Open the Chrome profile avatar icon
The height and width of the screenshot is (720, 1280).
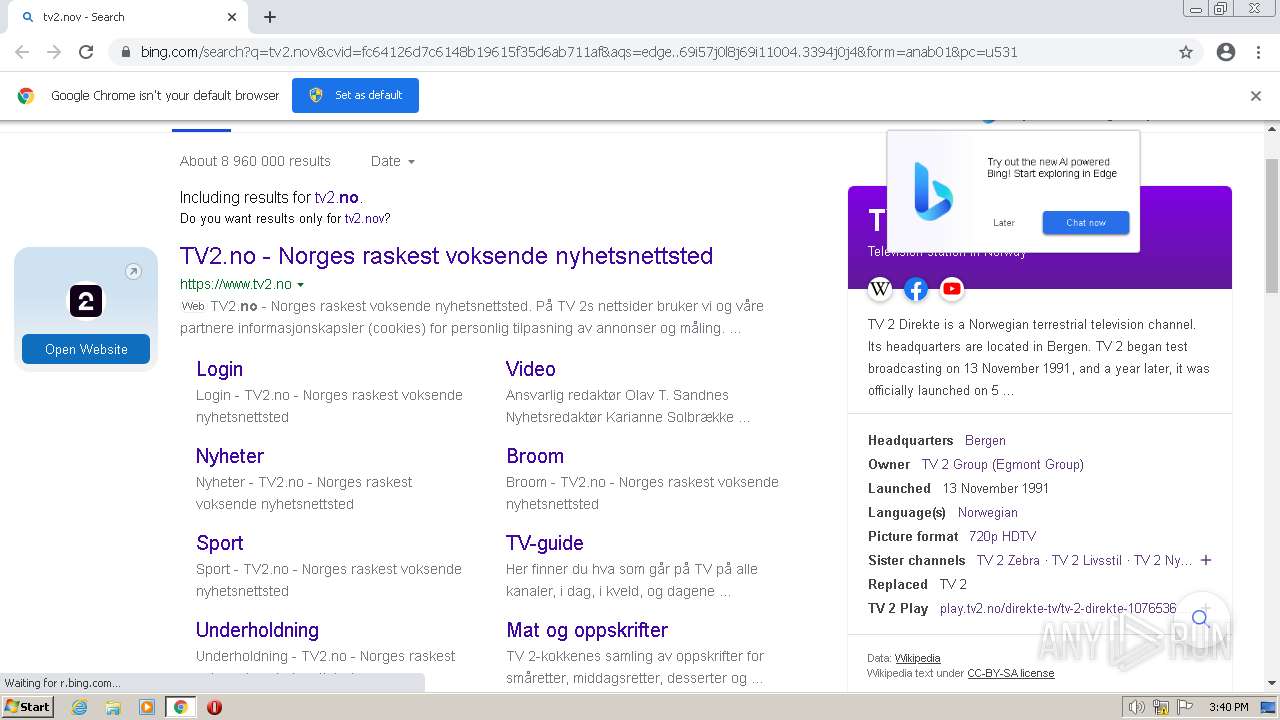(x=1226, y=52)
